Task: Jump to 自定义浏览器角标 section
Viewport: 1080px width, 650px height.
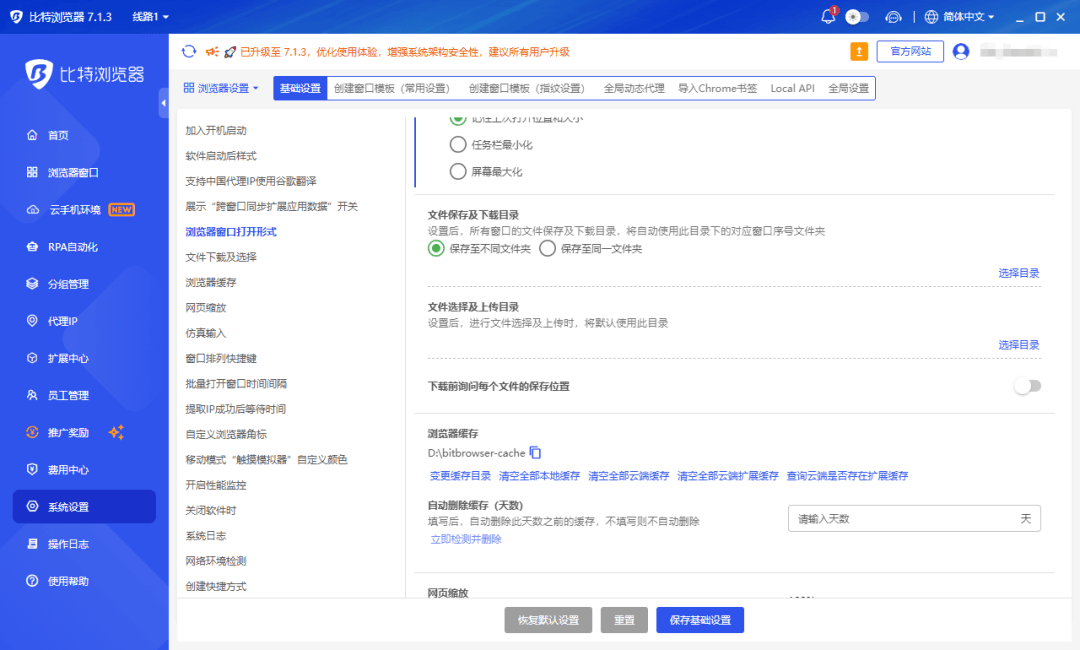Action: tap(226, 434)
